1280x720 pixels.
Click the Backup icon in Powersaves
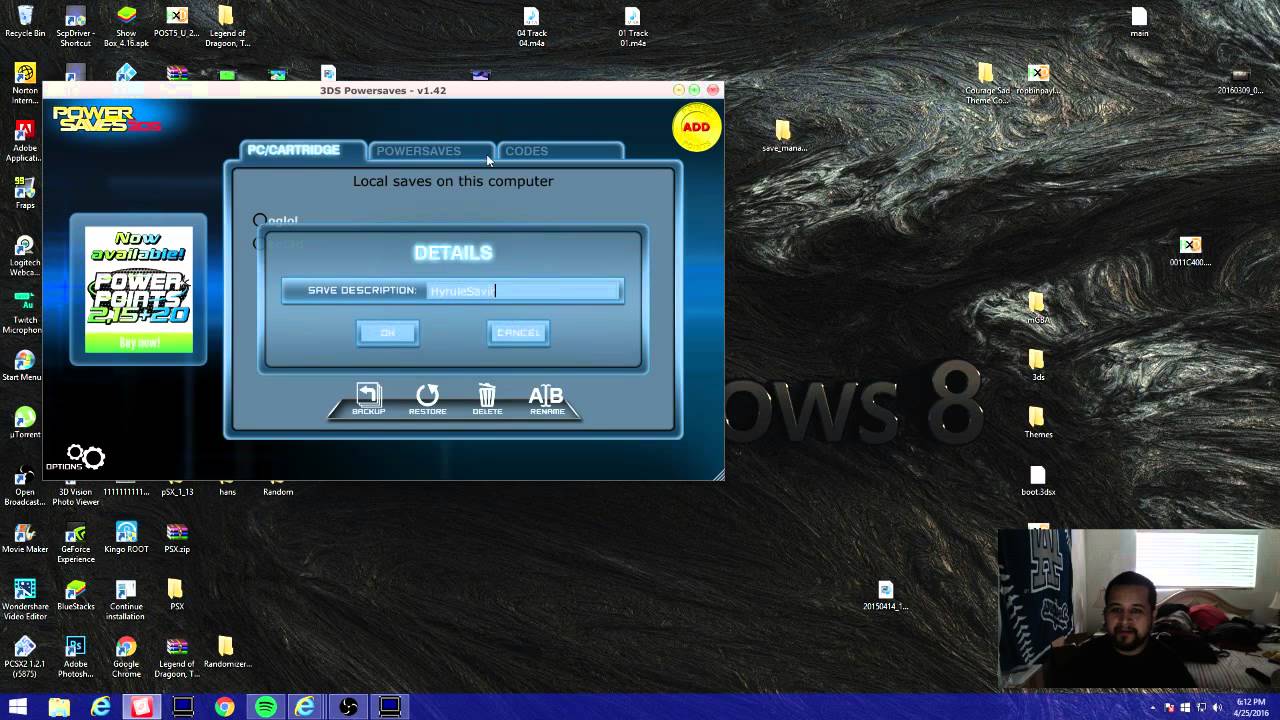click(368, 399)
